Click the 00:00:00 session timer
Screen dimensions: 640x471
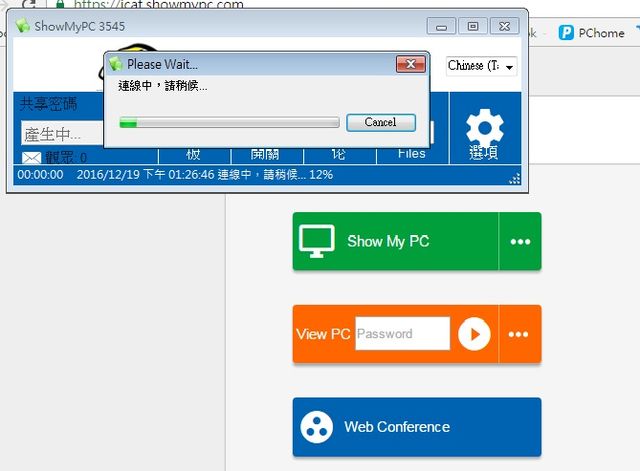tap(40, 175)
